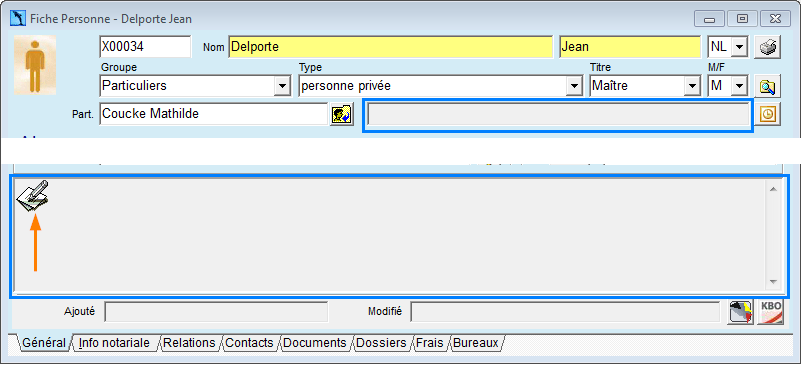Click the orange clock history icon
The image size is (801, 365).
pos(767,114)
